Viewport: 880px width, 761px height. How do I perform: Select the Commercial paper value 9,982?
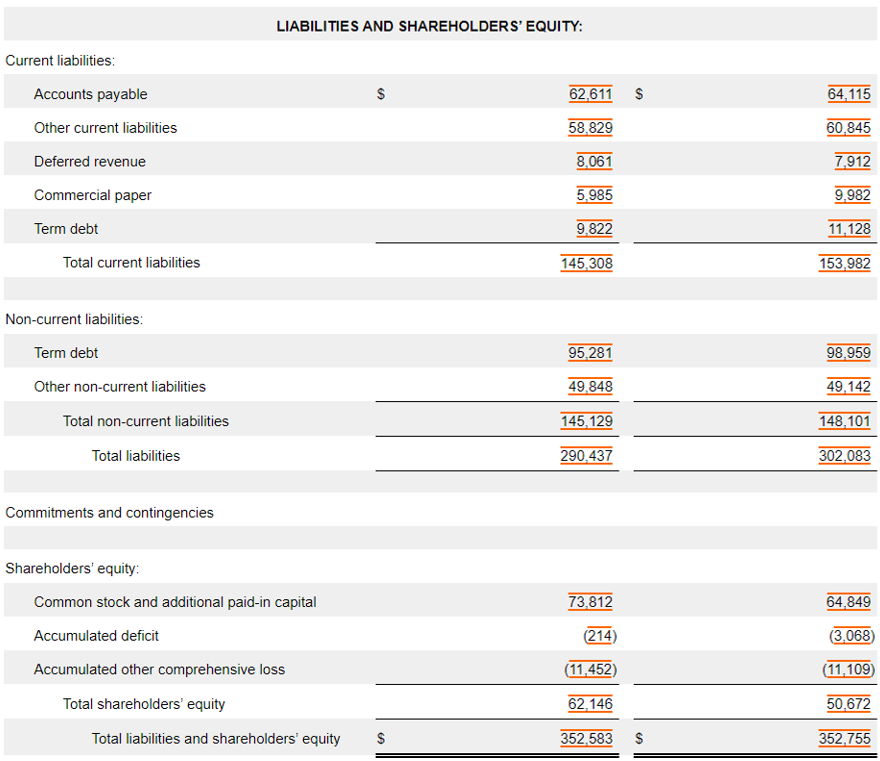coord(852,195)
